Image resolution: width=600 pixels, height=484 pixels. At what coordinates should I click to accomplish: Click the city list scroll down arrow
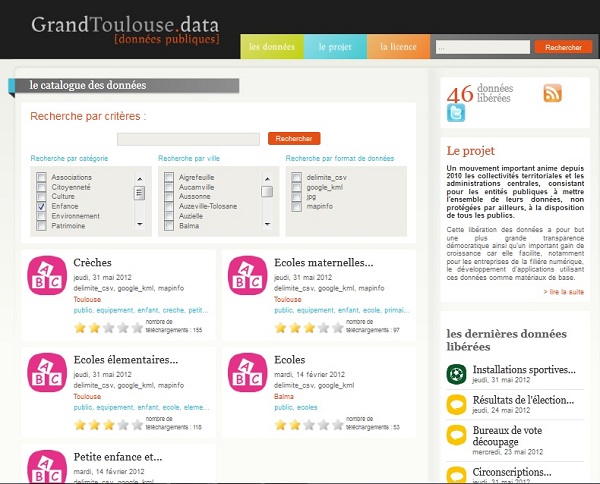click(x=267, y=224)
